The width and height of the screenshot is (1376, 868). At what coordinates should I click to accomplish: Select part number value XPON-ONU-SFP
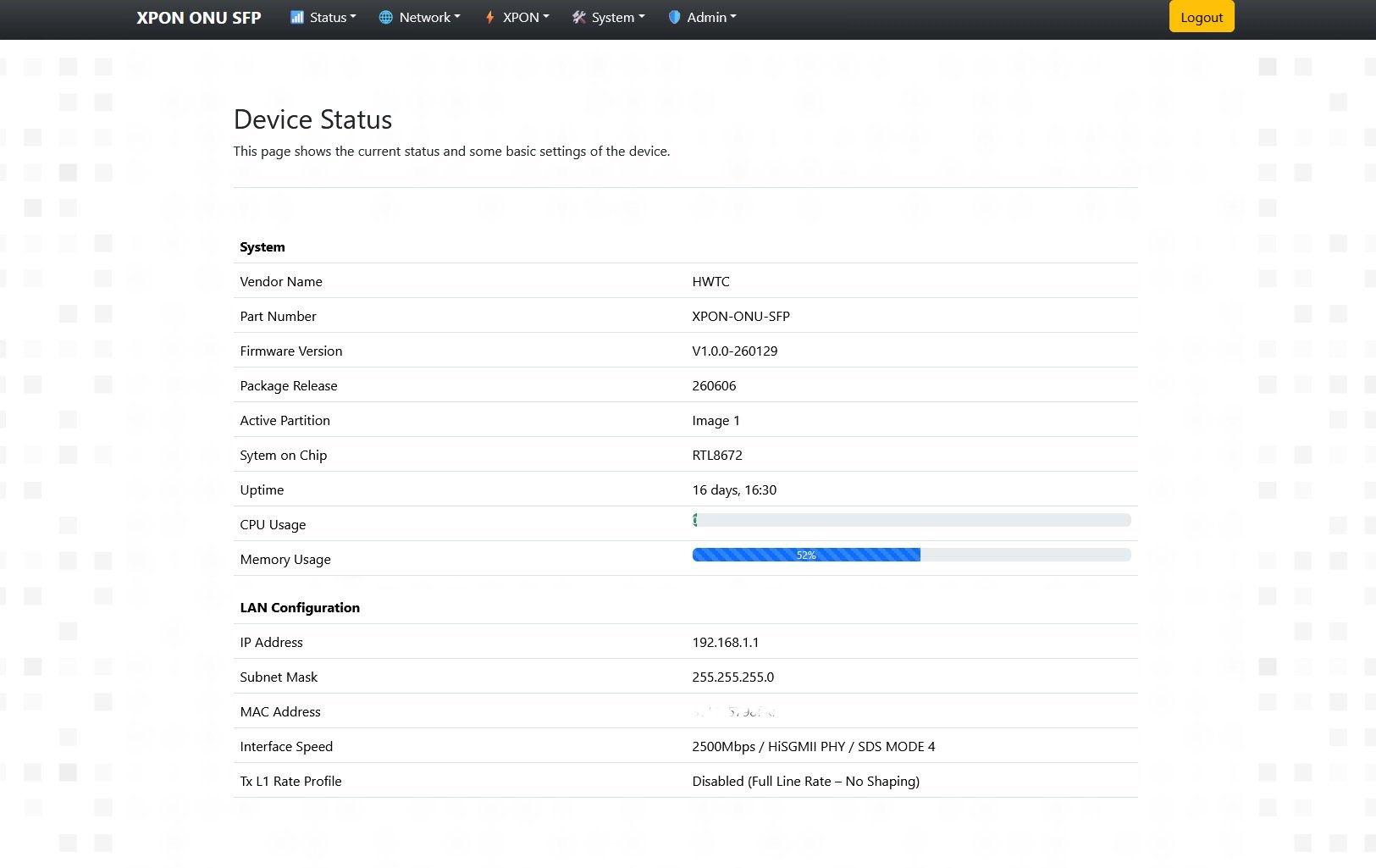coord(741,316)
